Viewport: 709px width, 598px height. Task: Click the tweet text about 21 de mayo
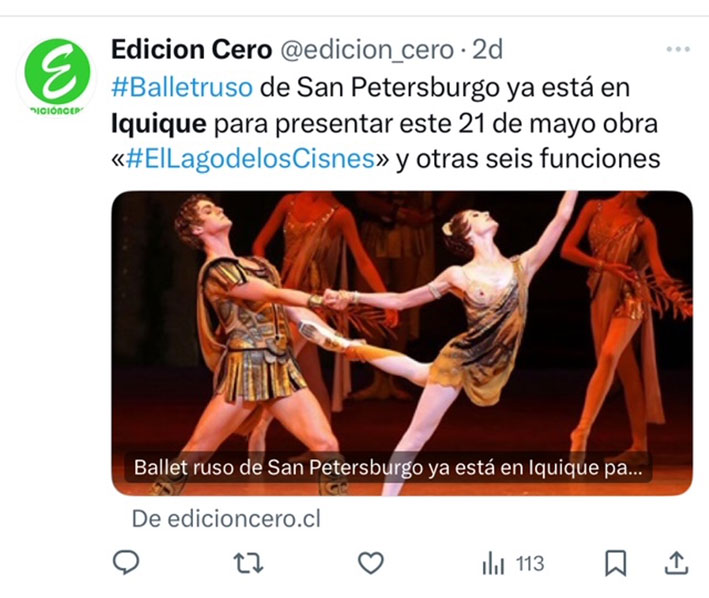384,123
